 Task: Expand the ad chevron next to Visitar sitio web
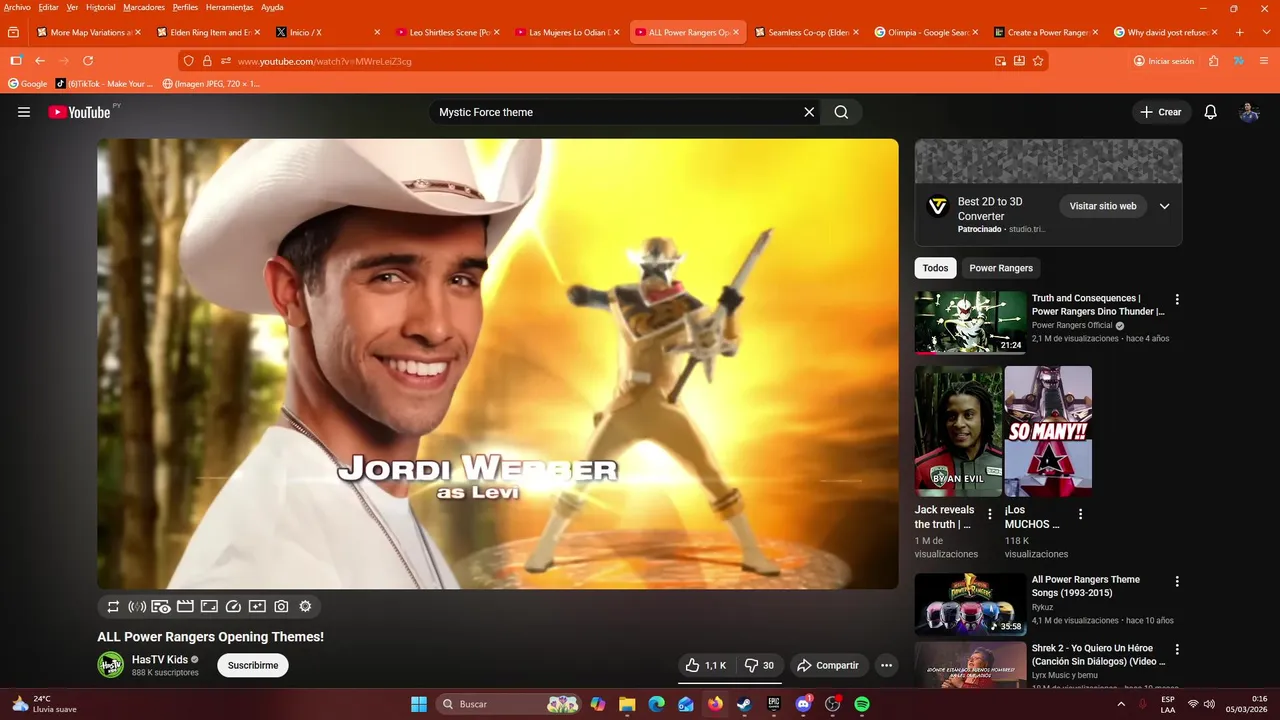coord(1164,206)
